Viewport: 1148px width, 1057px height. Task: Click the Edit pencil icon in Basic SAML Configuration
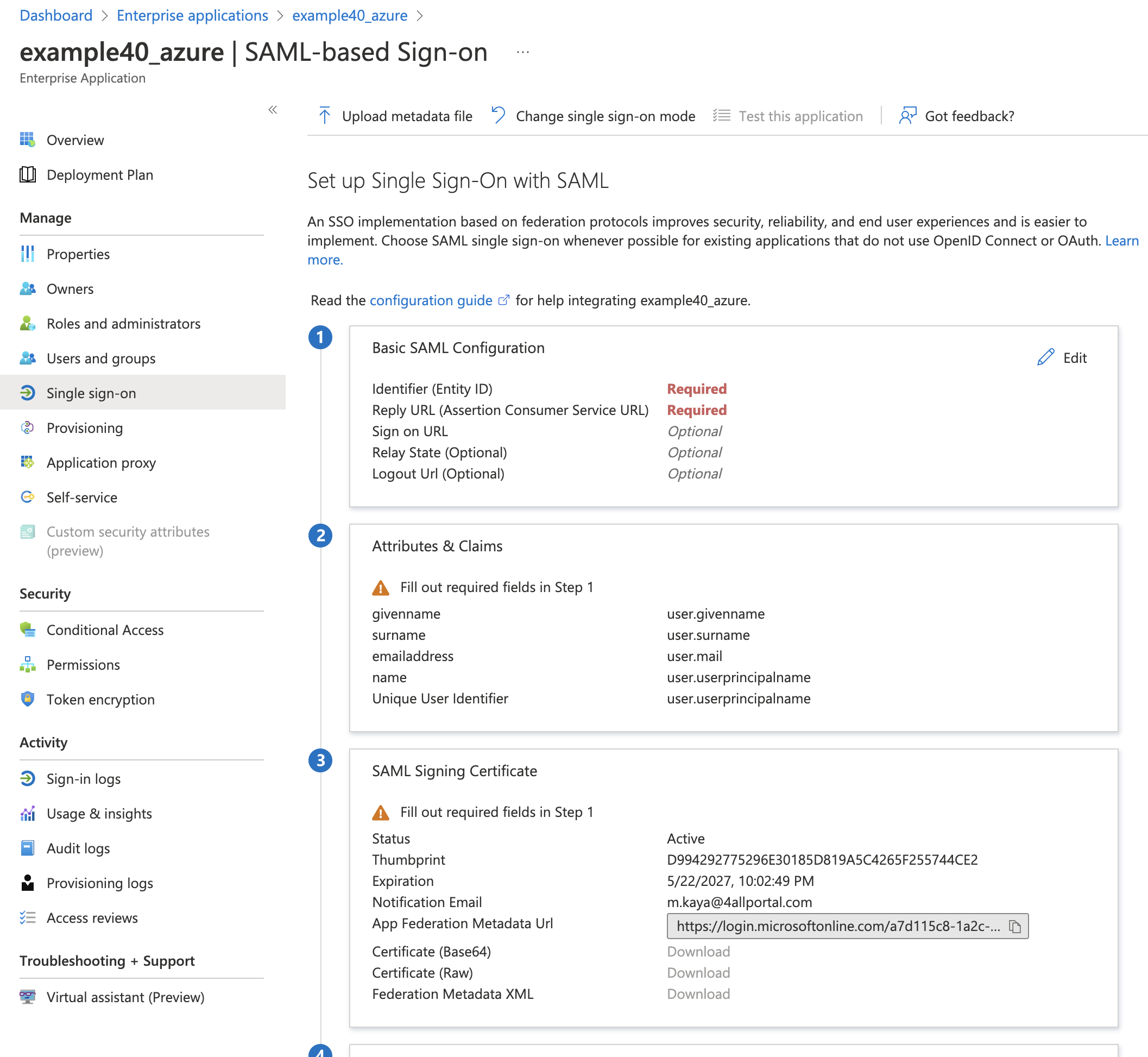(1046, 357)
